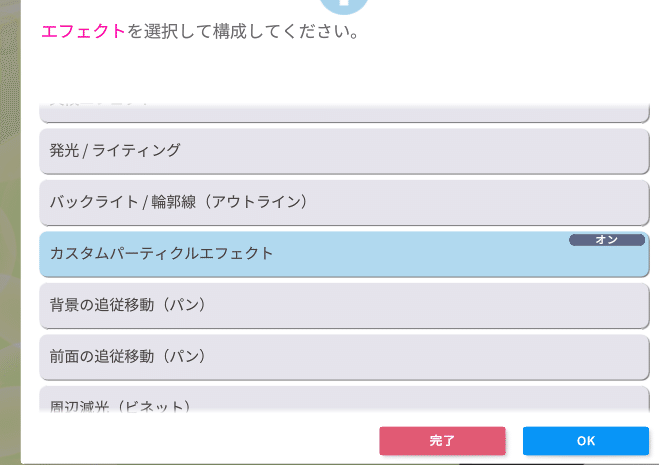The image size is (659, 465).
Task: Select 前面の追従移動（パン）effect
Action: click(x=344, y=357)
